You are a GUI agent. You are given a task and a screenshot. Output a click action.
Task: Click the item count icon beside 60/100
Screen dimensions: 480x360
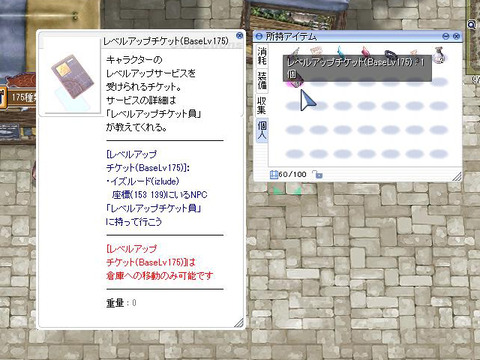(x=273, y=174)
